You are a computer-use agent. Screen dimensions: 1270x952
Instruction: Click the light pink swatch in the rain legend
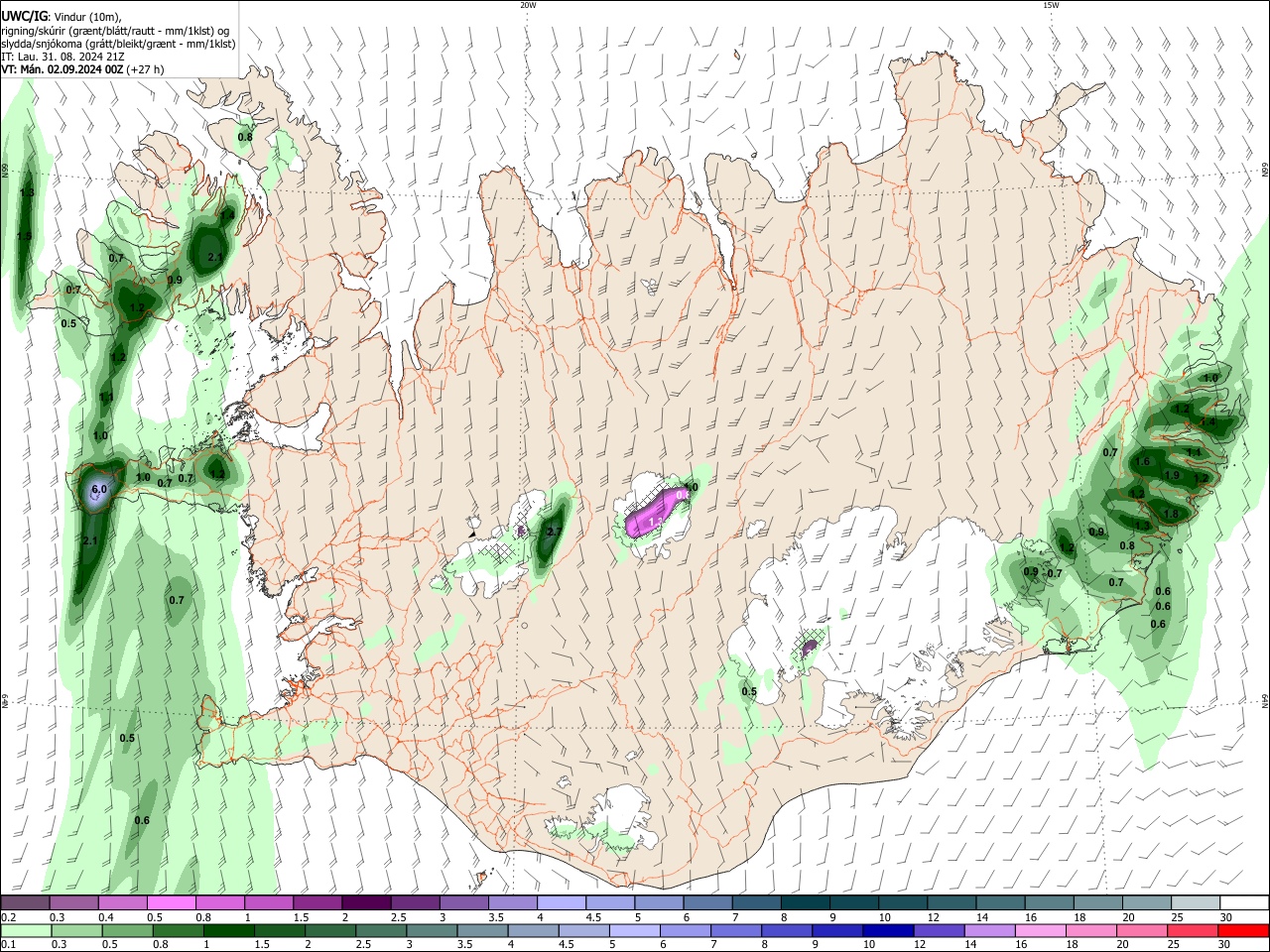point(1040,930)
